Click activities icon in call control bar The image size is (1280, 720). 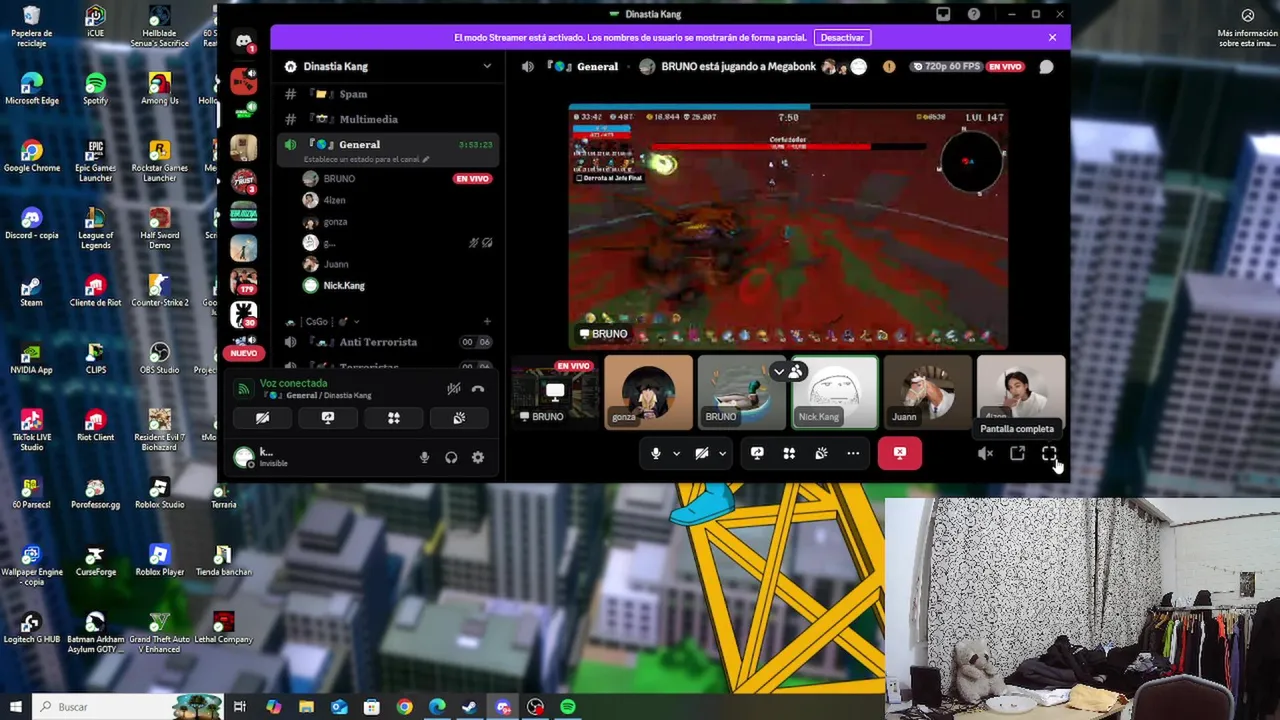[789, 453]
